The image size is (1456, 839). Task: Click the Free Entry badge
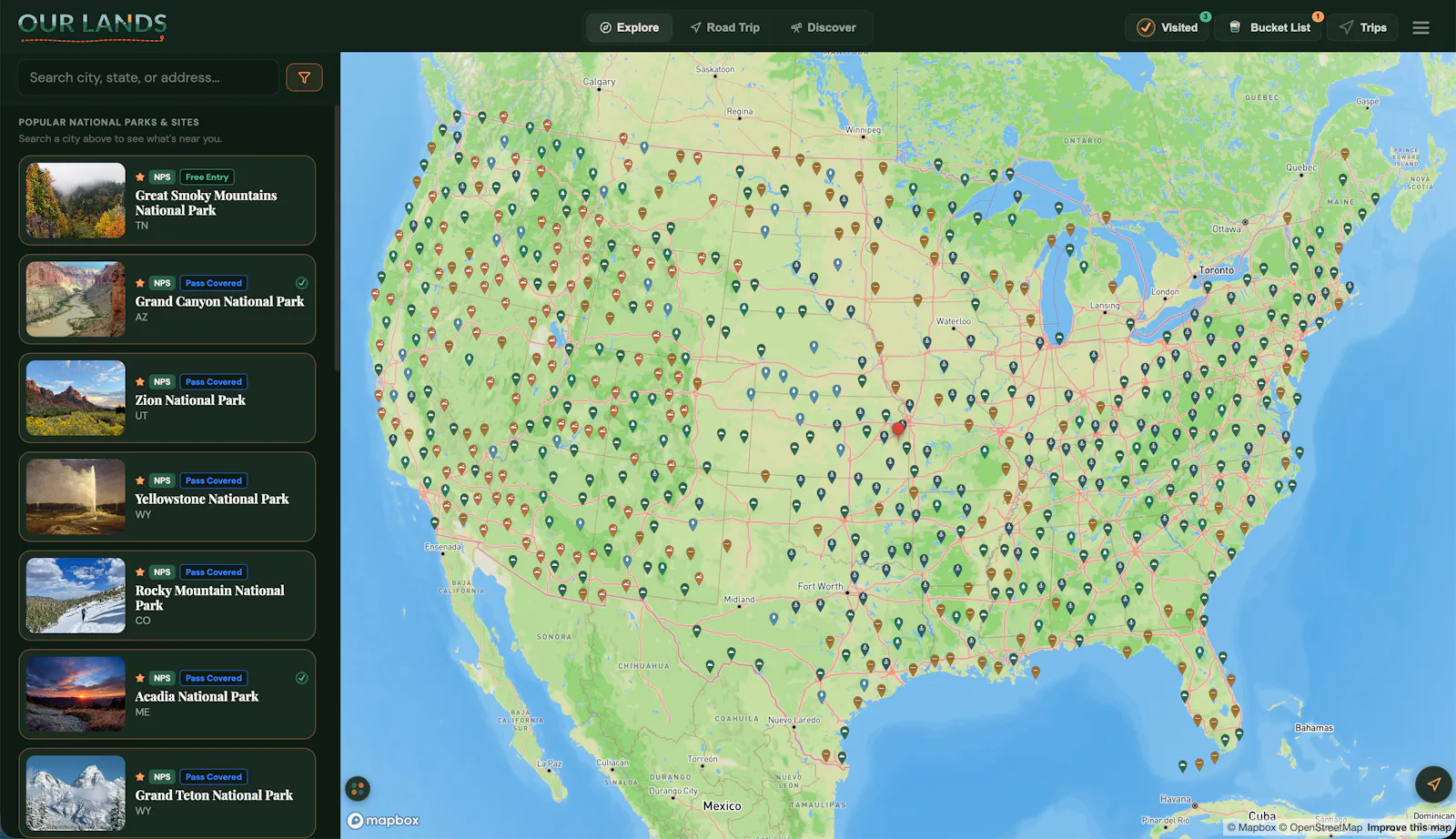pos(207,177)
